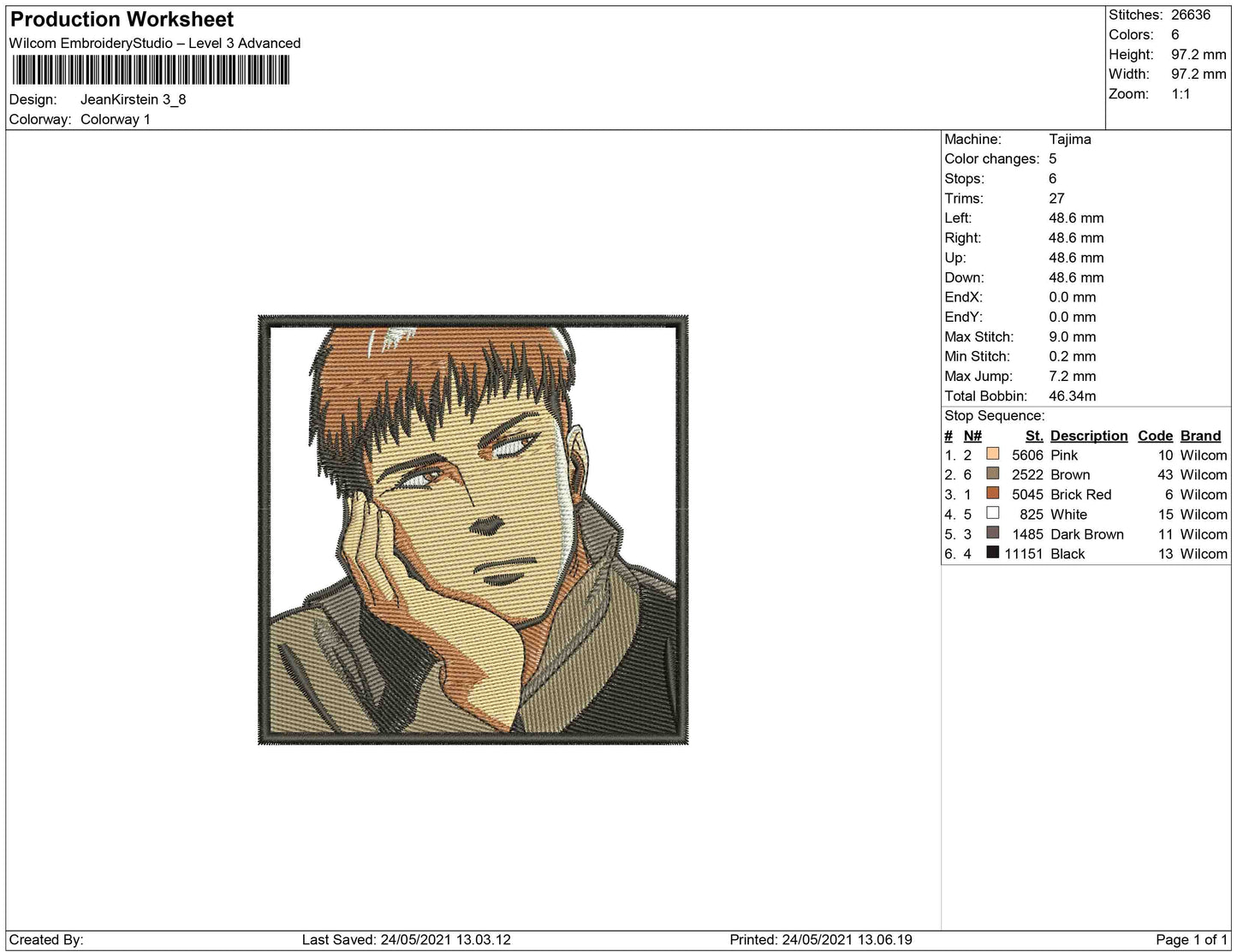The image size is (1237, 952).
Task: Click the 'Page 1 of 1' footer text
Action: 1192,939
